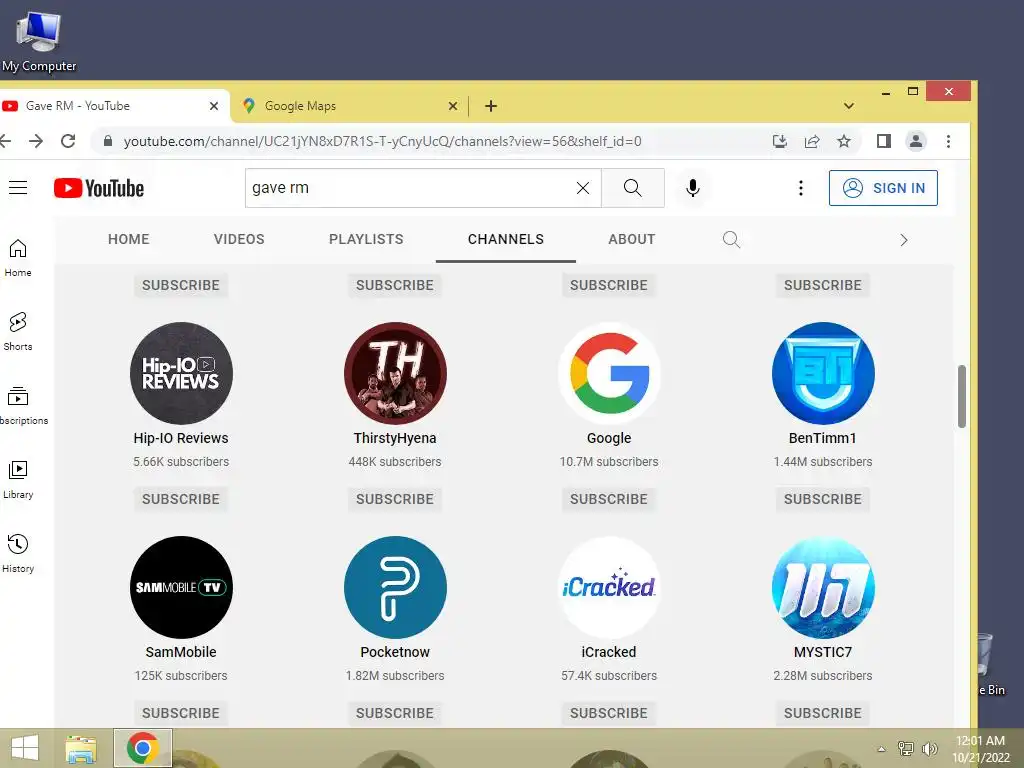Select the CHANNELS tab
The width and height of the screenshot is (1024, 768).
(506, 239)
